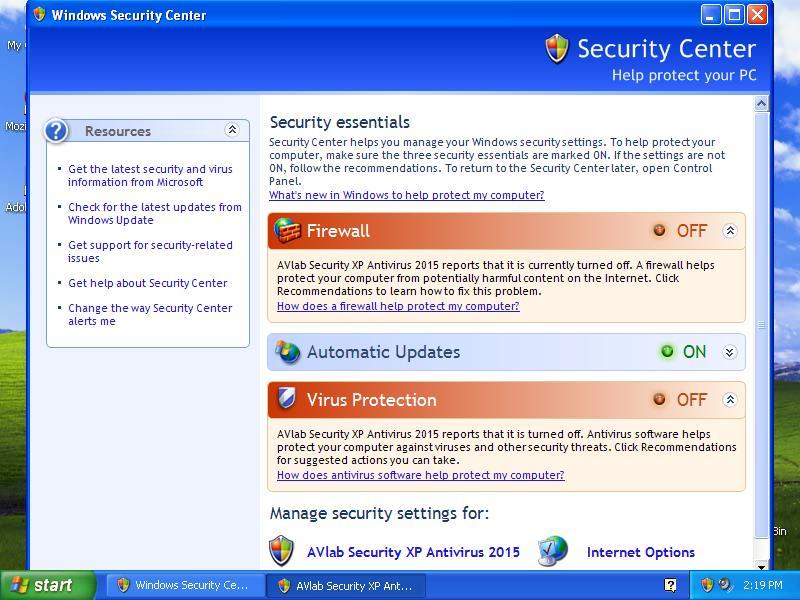Open 'Check for the latest updates' link

pyautogui.click(x=154, y=213)
